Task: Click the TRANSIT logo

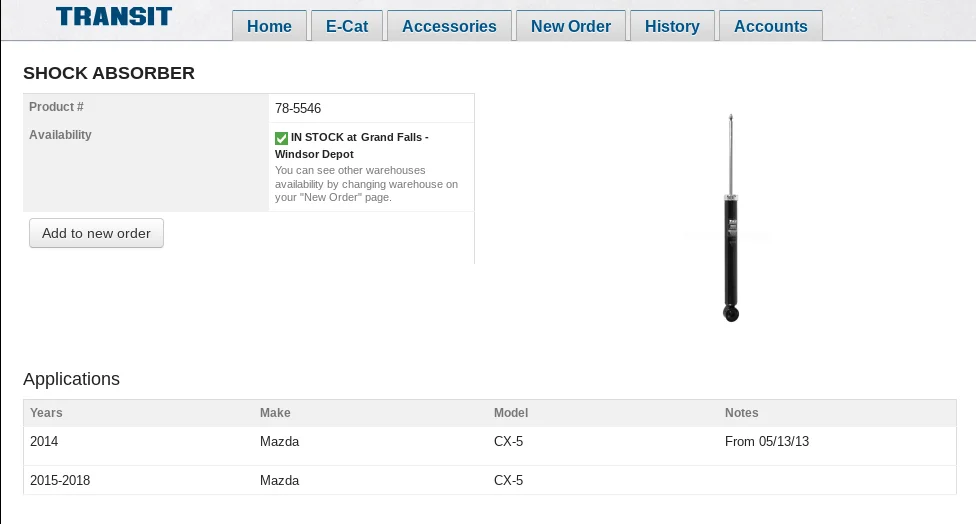Action: (114, 16)
